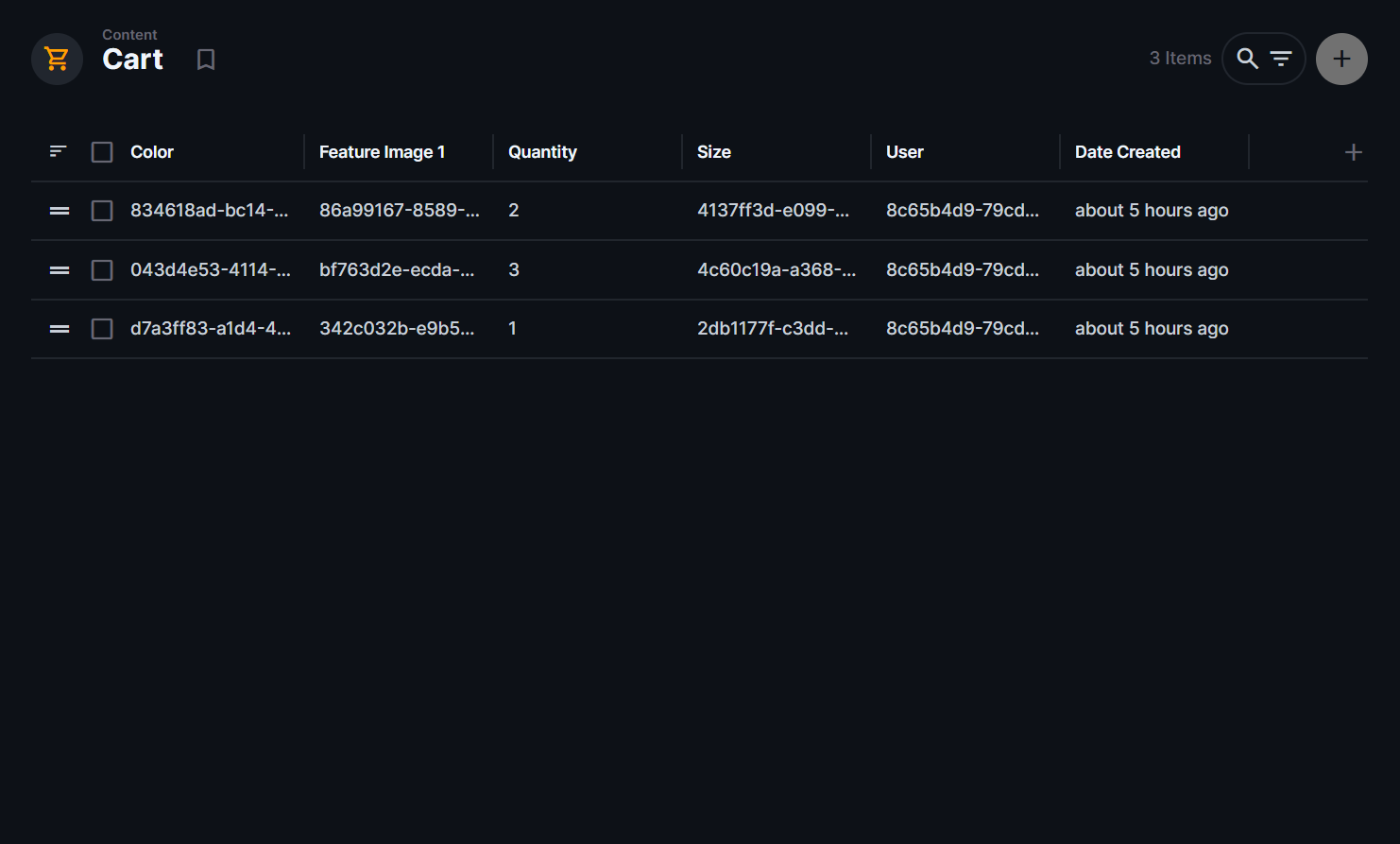Check the checkbox for row starting 834618ad
Screen dimensions: 1400x844
[101, 210]
